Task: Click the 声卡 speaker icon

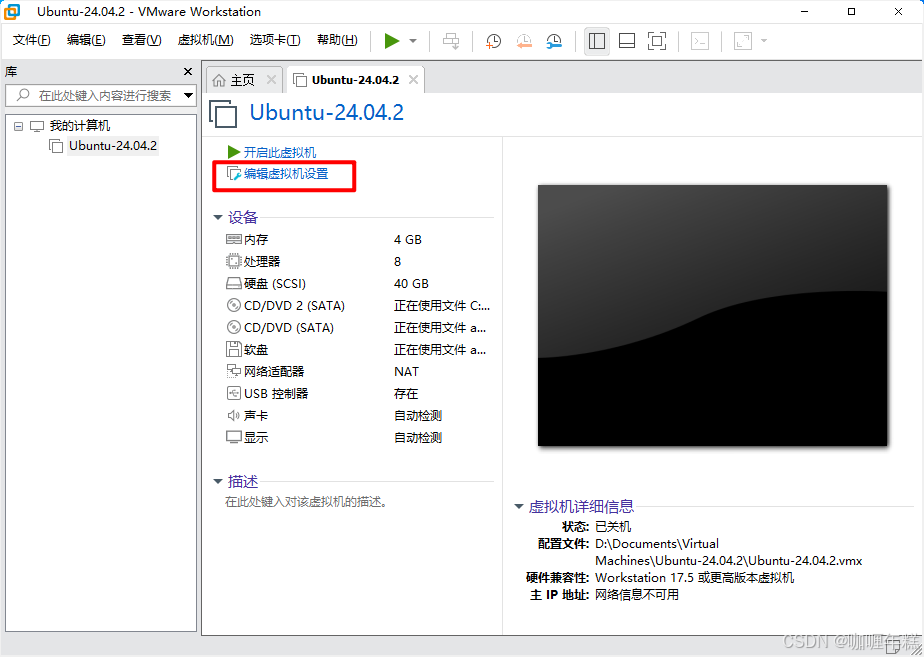Action: [x=233, y=415]
